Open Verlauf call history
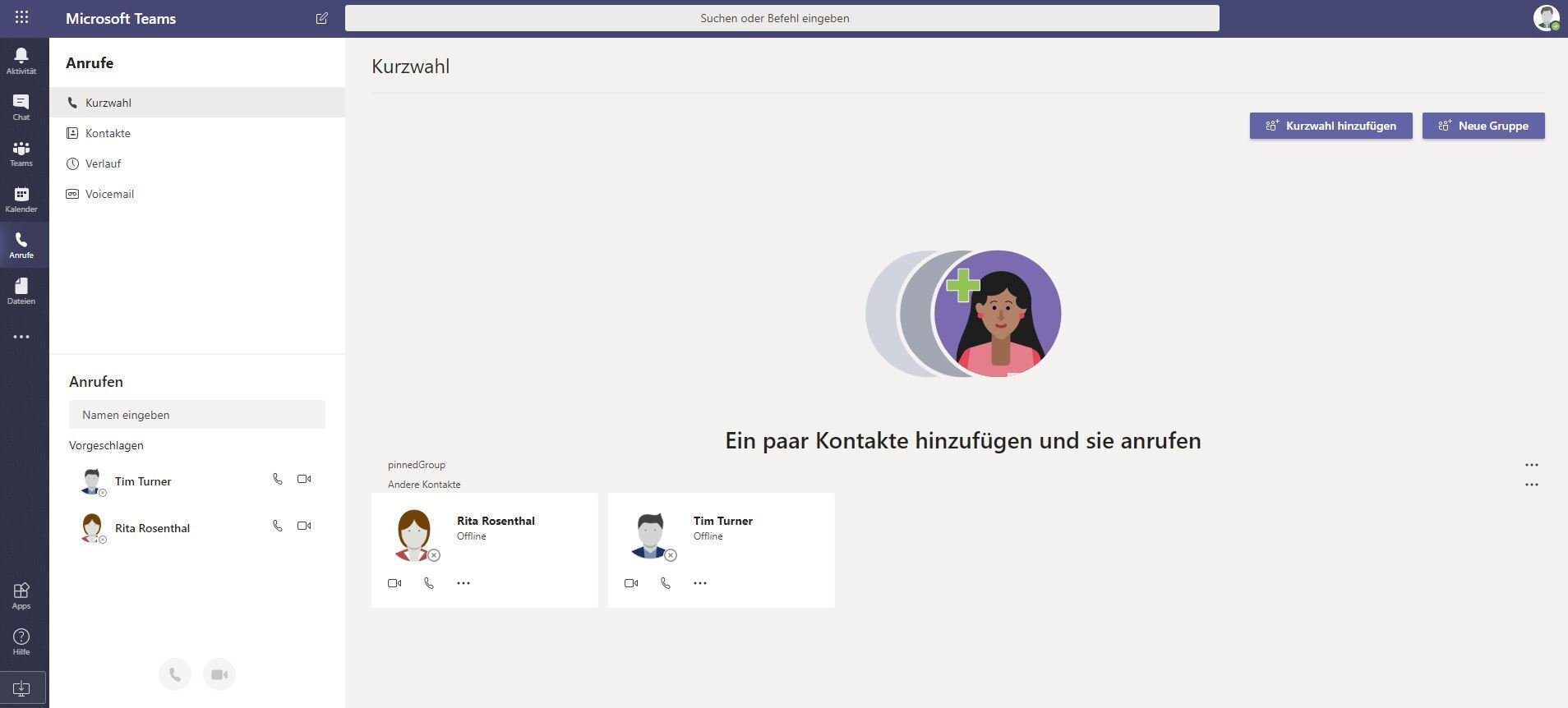 [197, 163]
